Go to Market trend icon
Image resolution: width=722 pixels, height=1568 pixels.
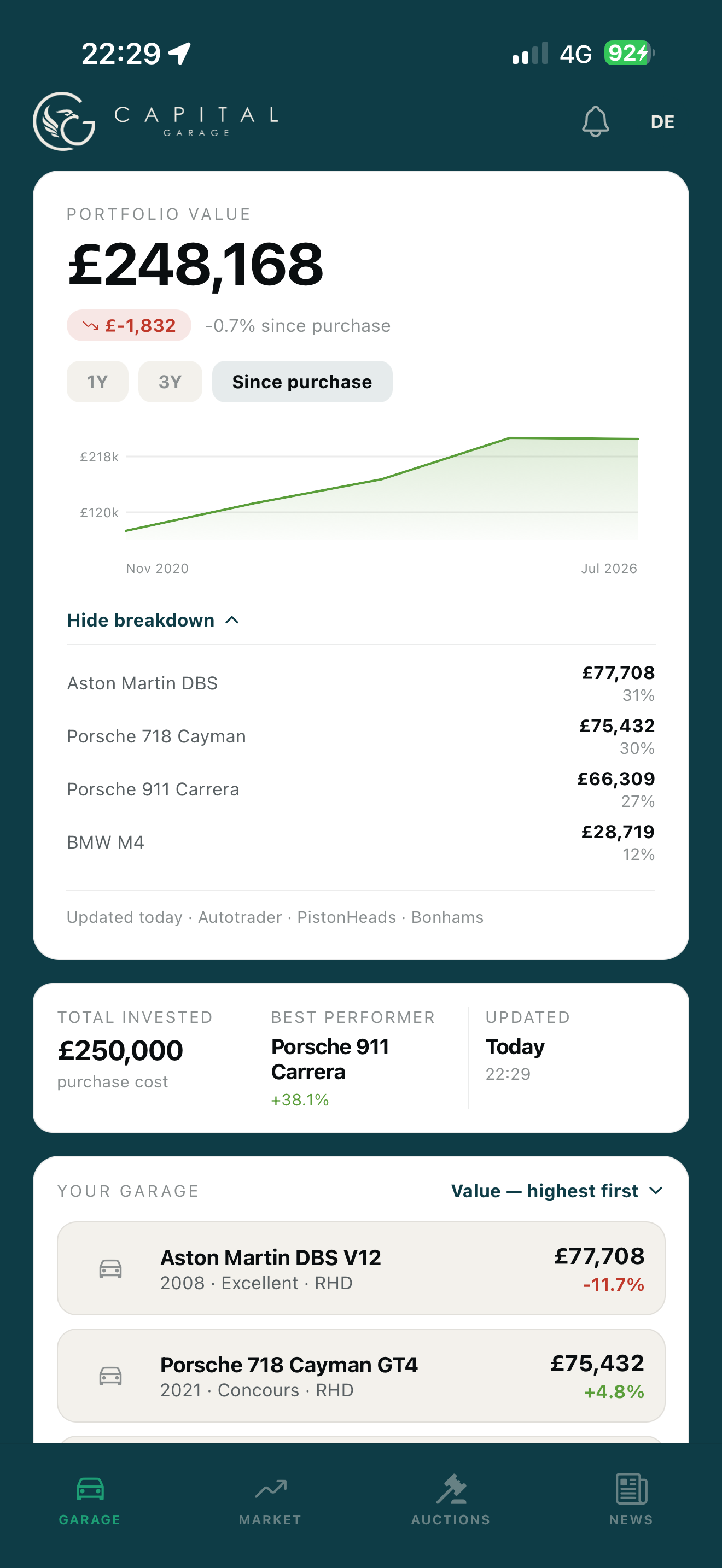[270, 1489]
